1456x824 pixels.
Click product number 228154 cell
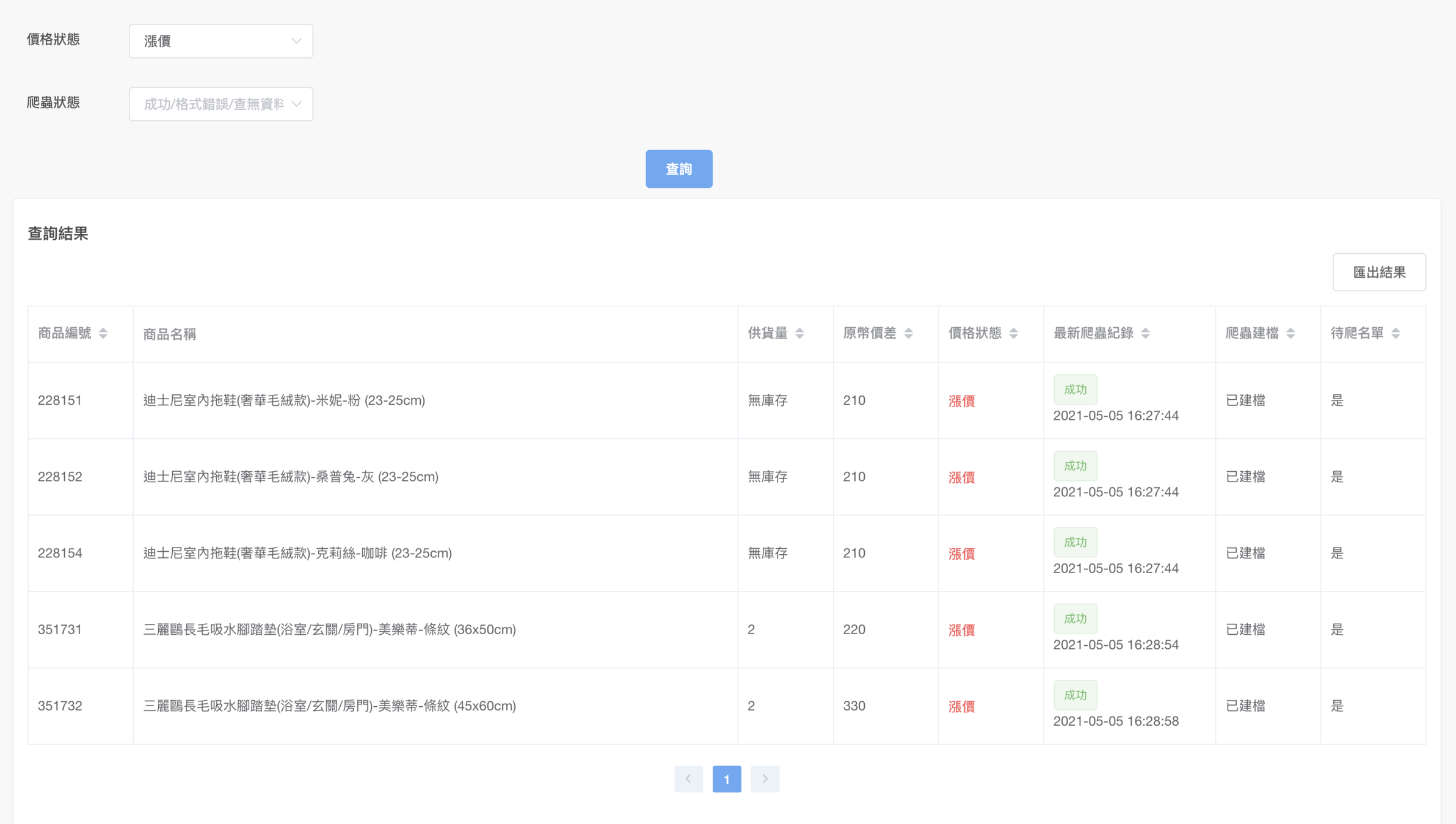60,553
